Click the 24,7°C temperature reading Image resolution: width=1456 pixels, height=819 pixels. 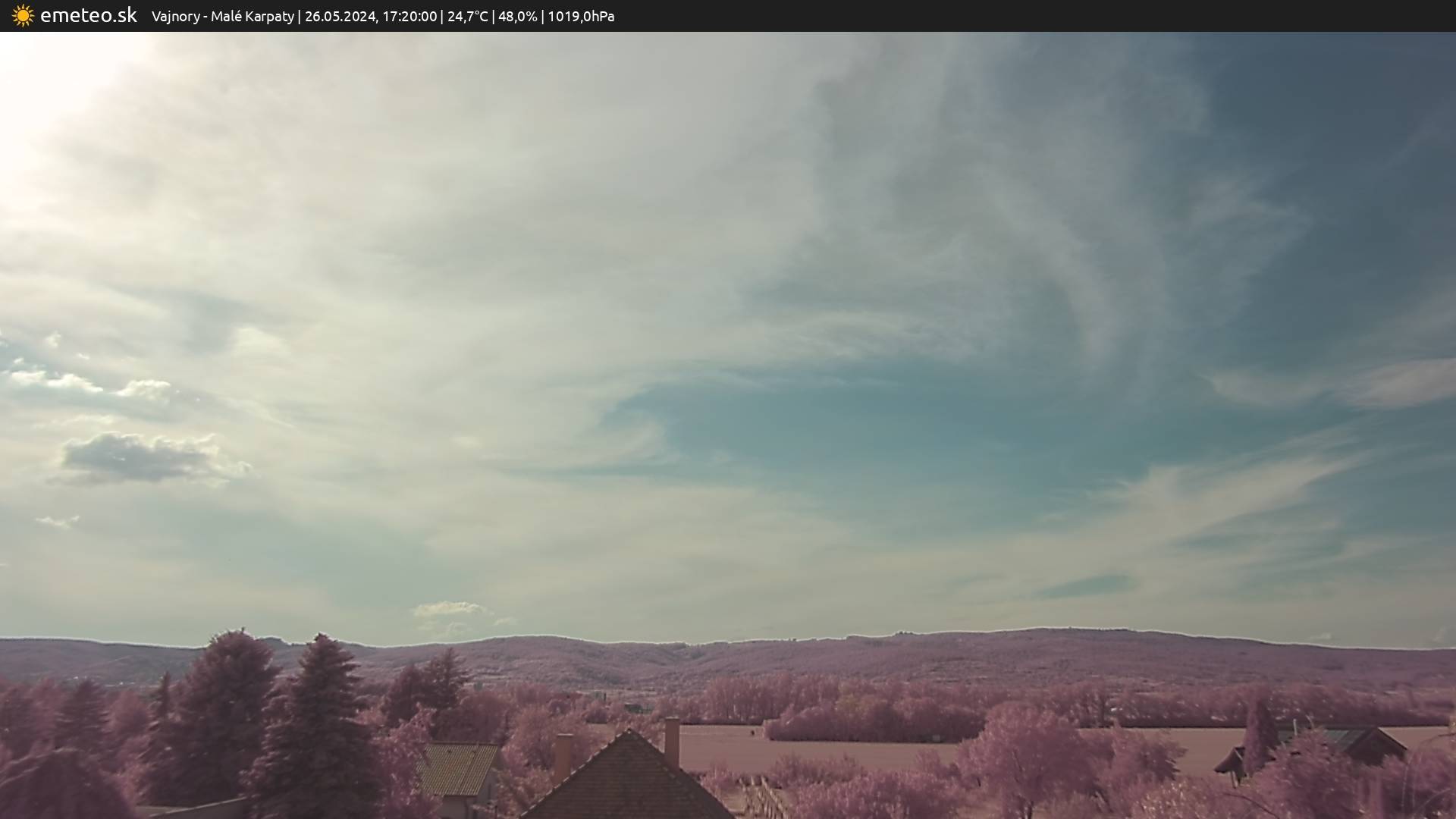[x=467, y=16]
